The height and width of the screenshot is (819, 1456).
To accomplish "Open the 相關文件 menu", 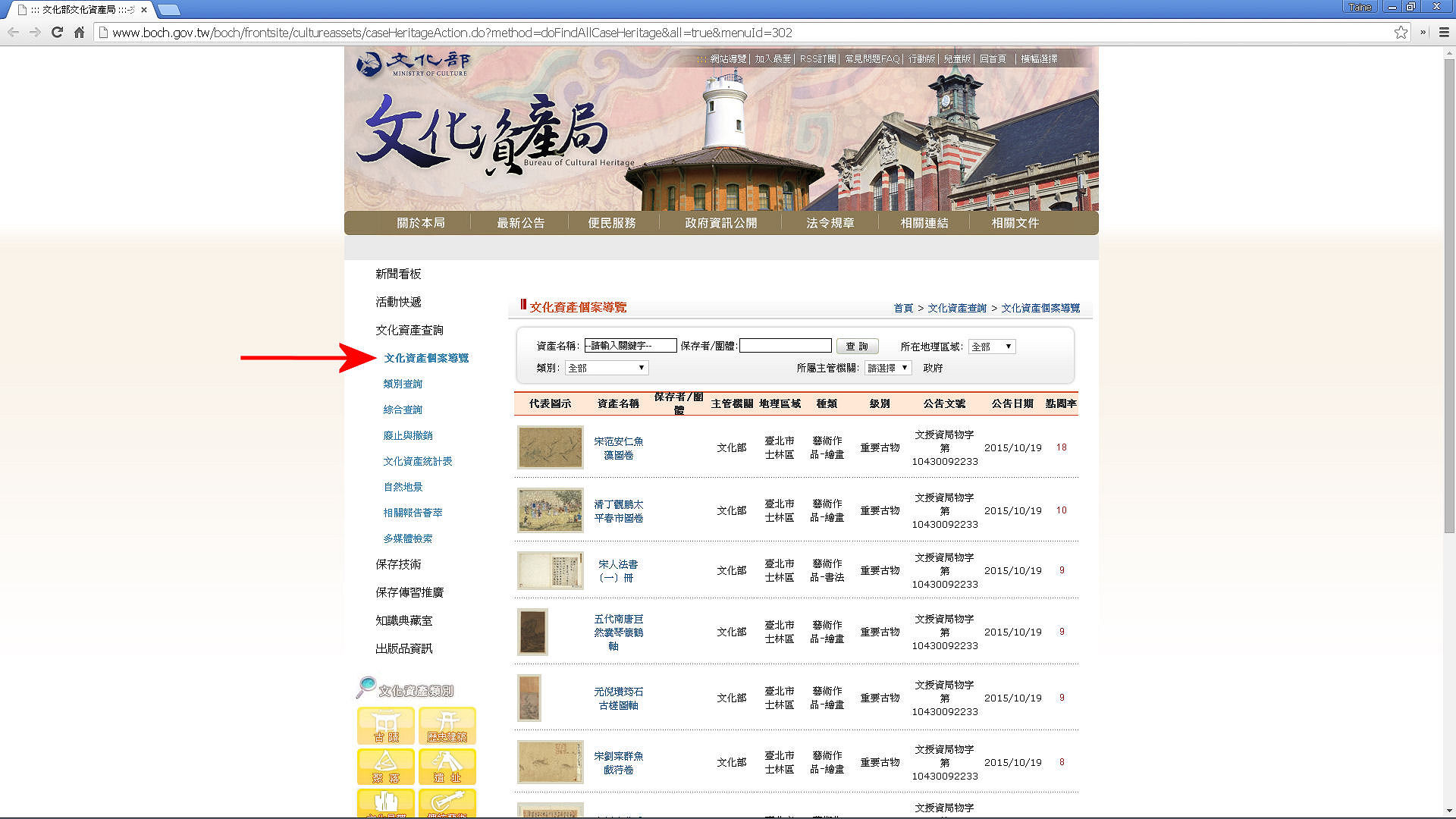I will (1015, 223).
